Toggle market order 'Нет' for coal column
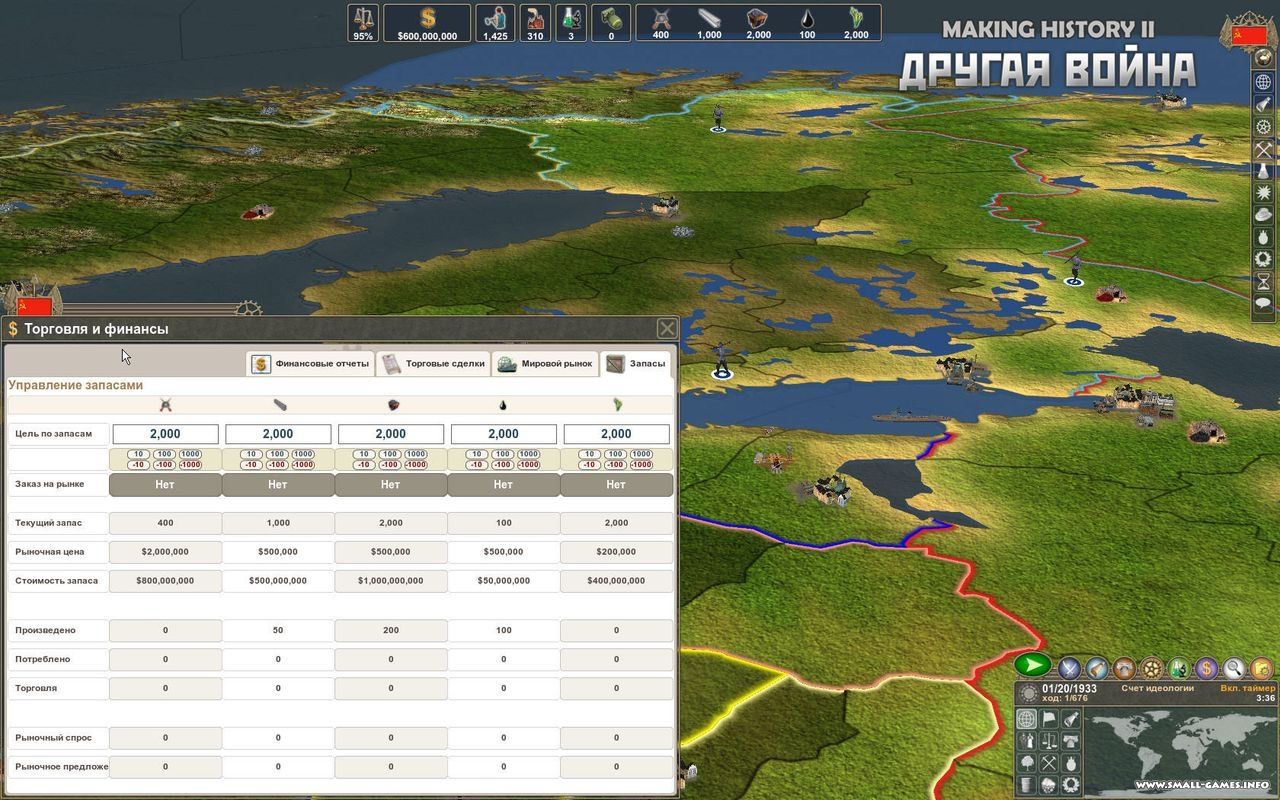 click(391, 484)
